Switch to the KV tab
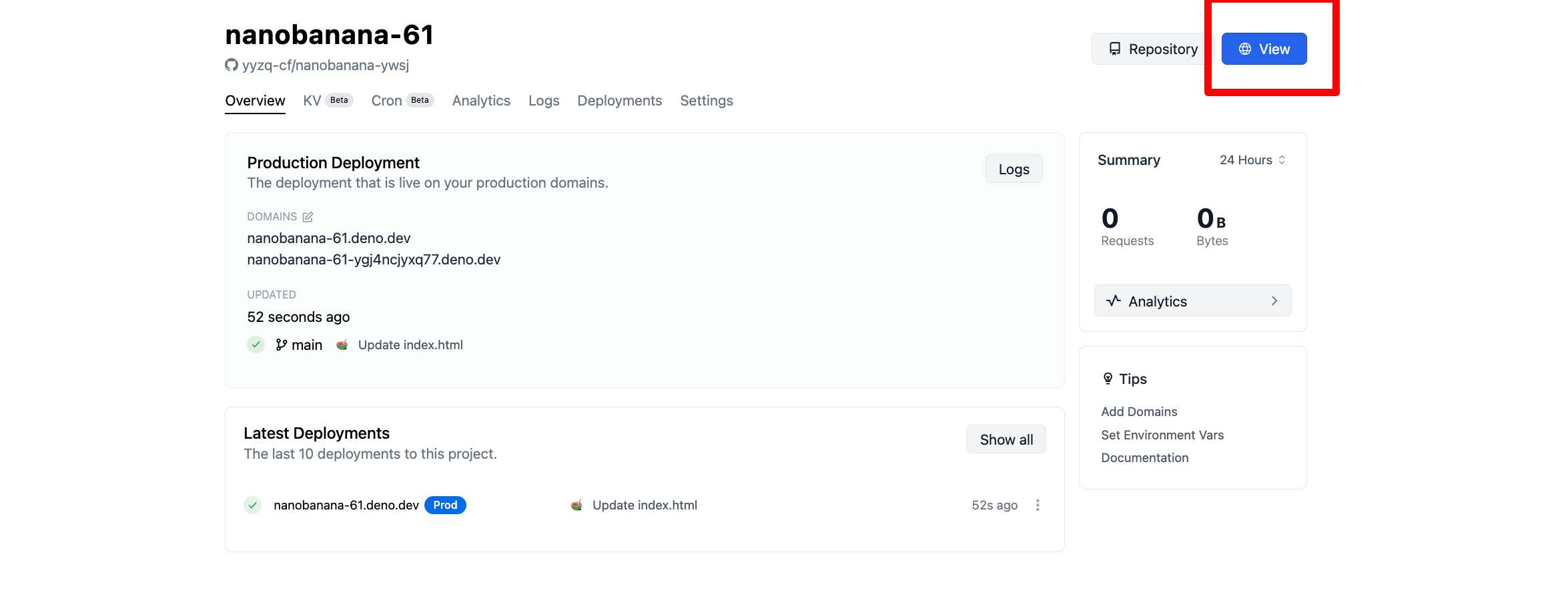Viewport: 1568px width, 609px height. [312, 101]
